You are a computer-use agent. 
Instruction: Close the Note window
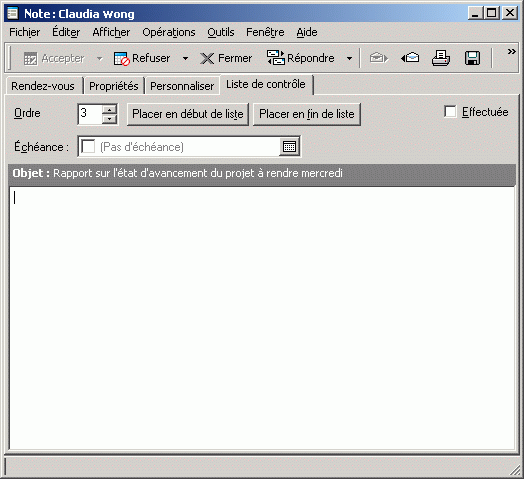pos(510,13)
